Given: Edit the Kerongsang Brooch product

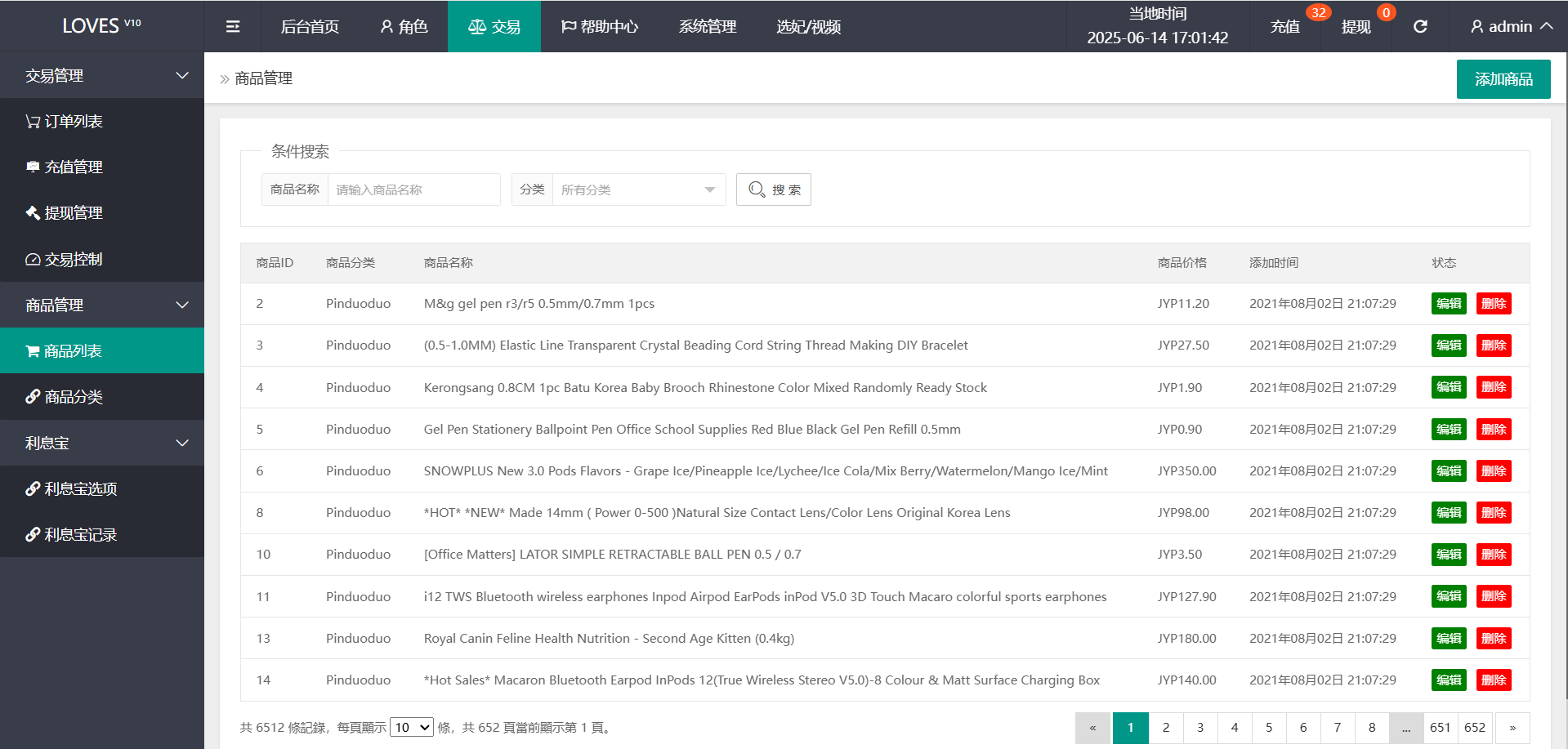Looking at the screenshot, I should coord(1449,387).
